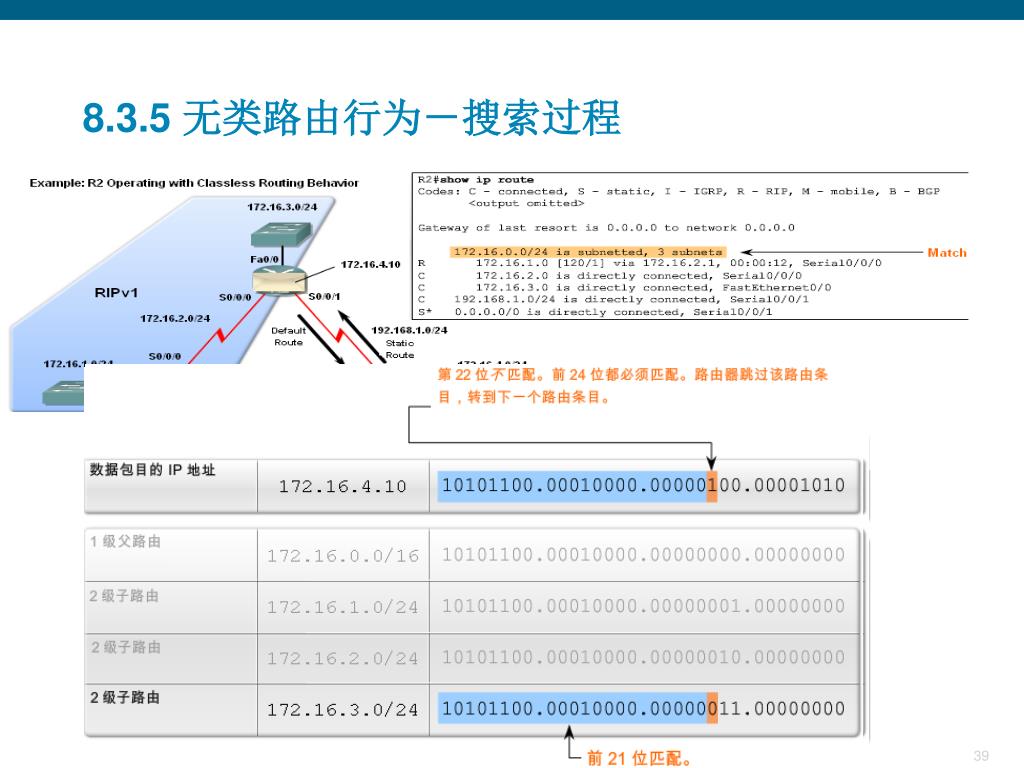Click the orange note 第 22 位不匹配
This screenshot has width=1024, height=768.
tap(632, 385)
